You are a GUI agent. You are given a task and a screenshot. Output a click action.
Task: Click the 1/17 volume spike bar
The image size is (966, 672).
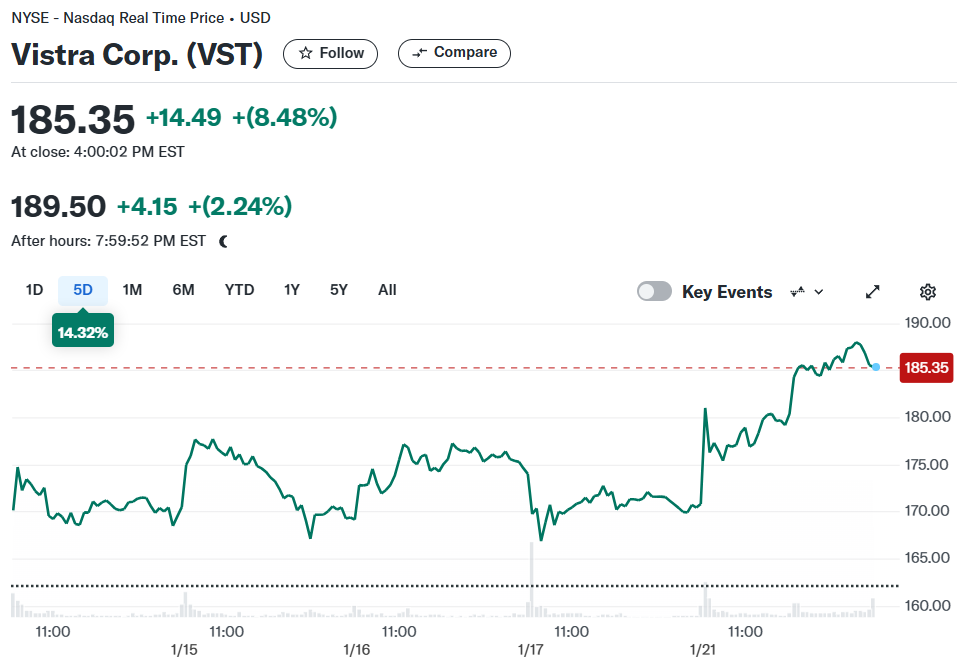[x=532, y=580]
